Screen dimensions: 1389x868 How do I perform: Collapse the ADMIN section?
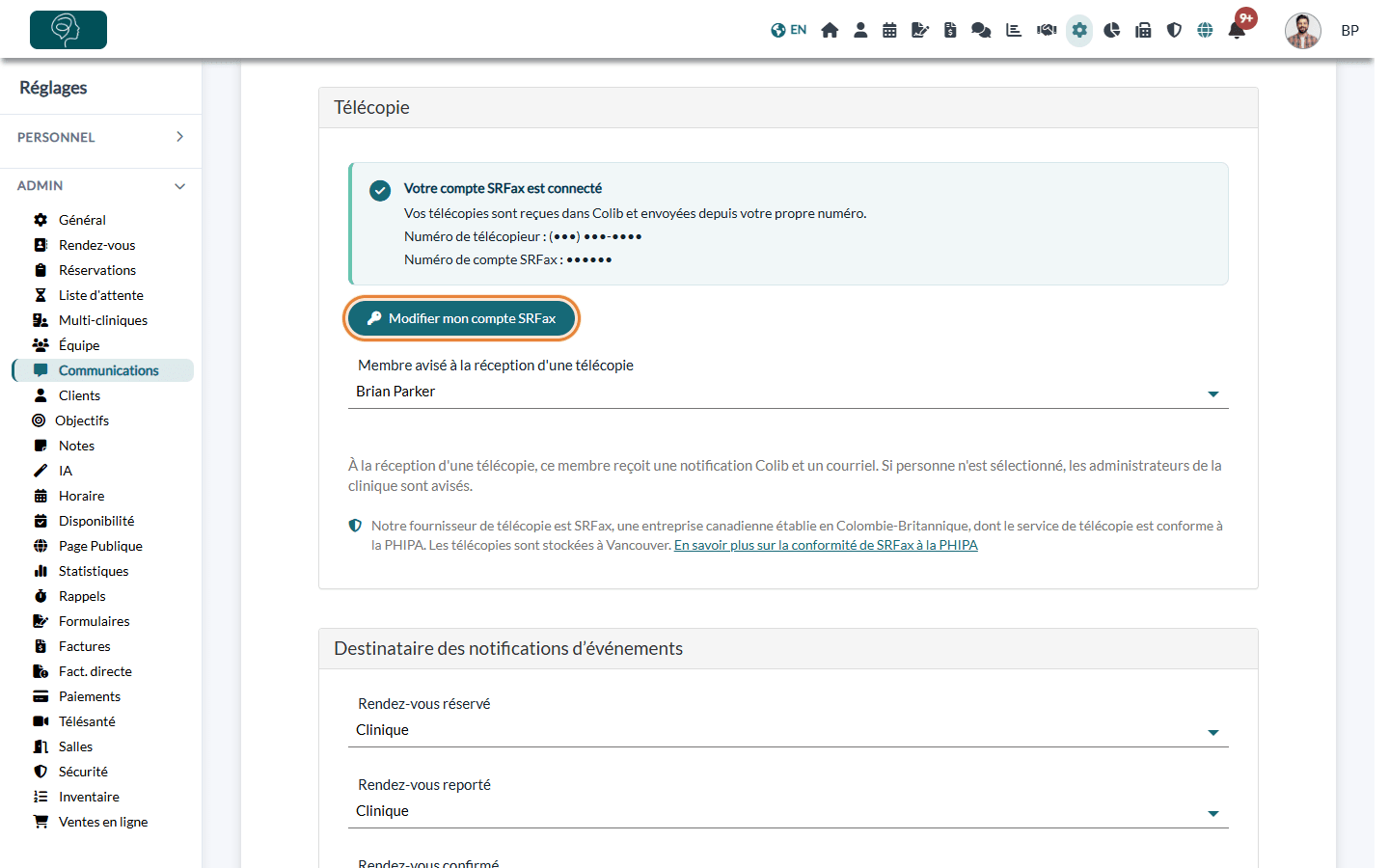(x=100, y=185)
